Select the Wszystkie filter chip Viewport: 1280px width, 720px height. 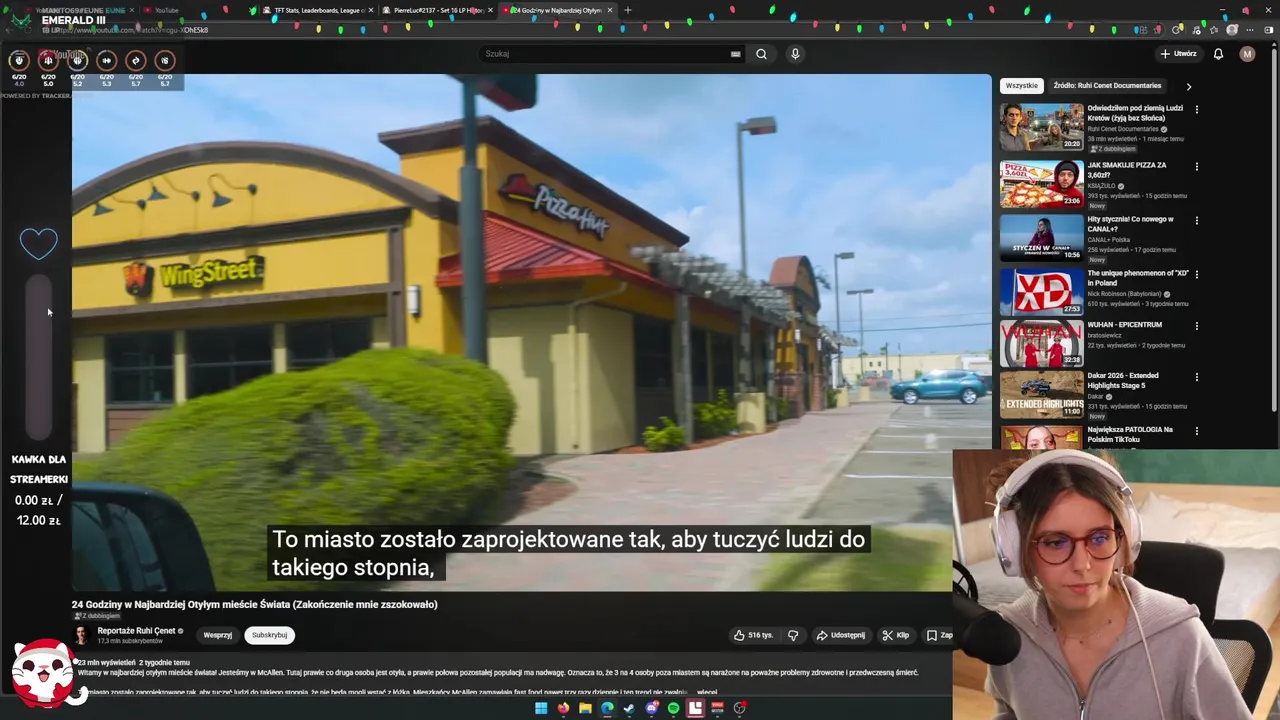[x=1022, y=86]
